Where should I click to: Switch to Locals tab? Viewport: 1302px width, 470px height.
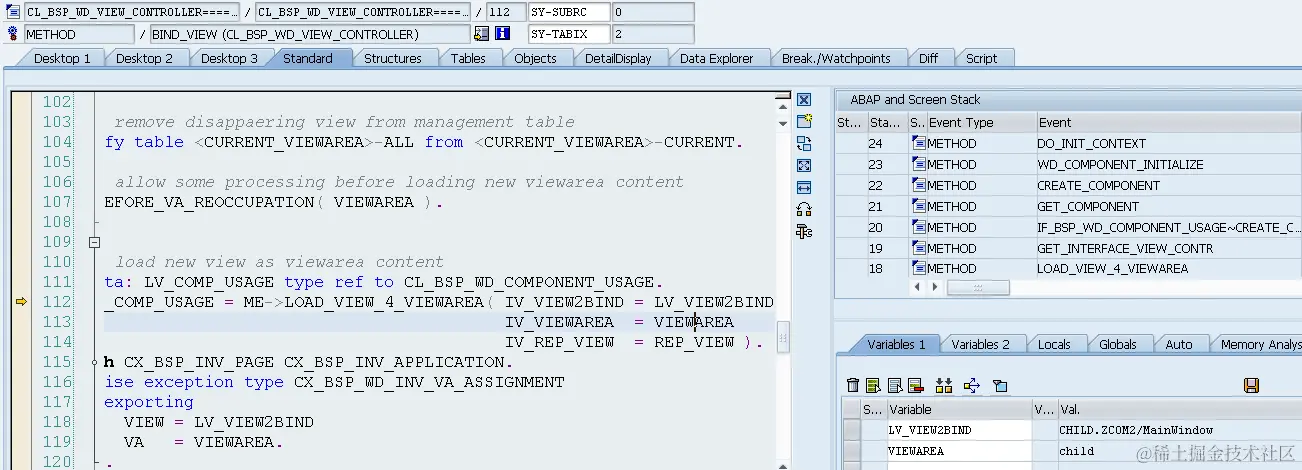[1054, 344]
